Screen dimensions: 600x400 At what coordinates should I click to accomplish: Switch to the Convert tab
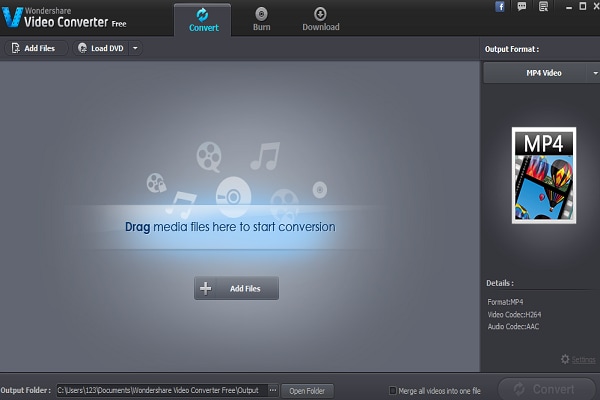[x=203, y=20]
